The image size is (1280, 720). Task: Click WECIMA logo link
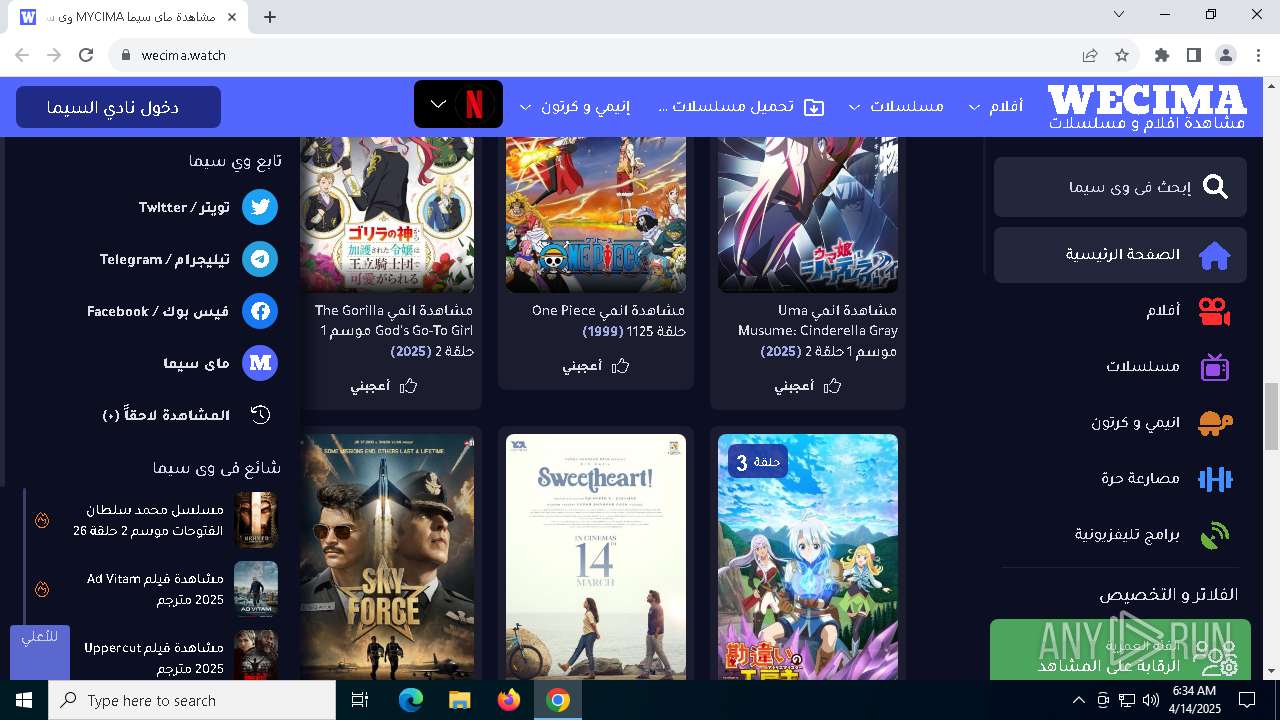tap(1147, 107)
